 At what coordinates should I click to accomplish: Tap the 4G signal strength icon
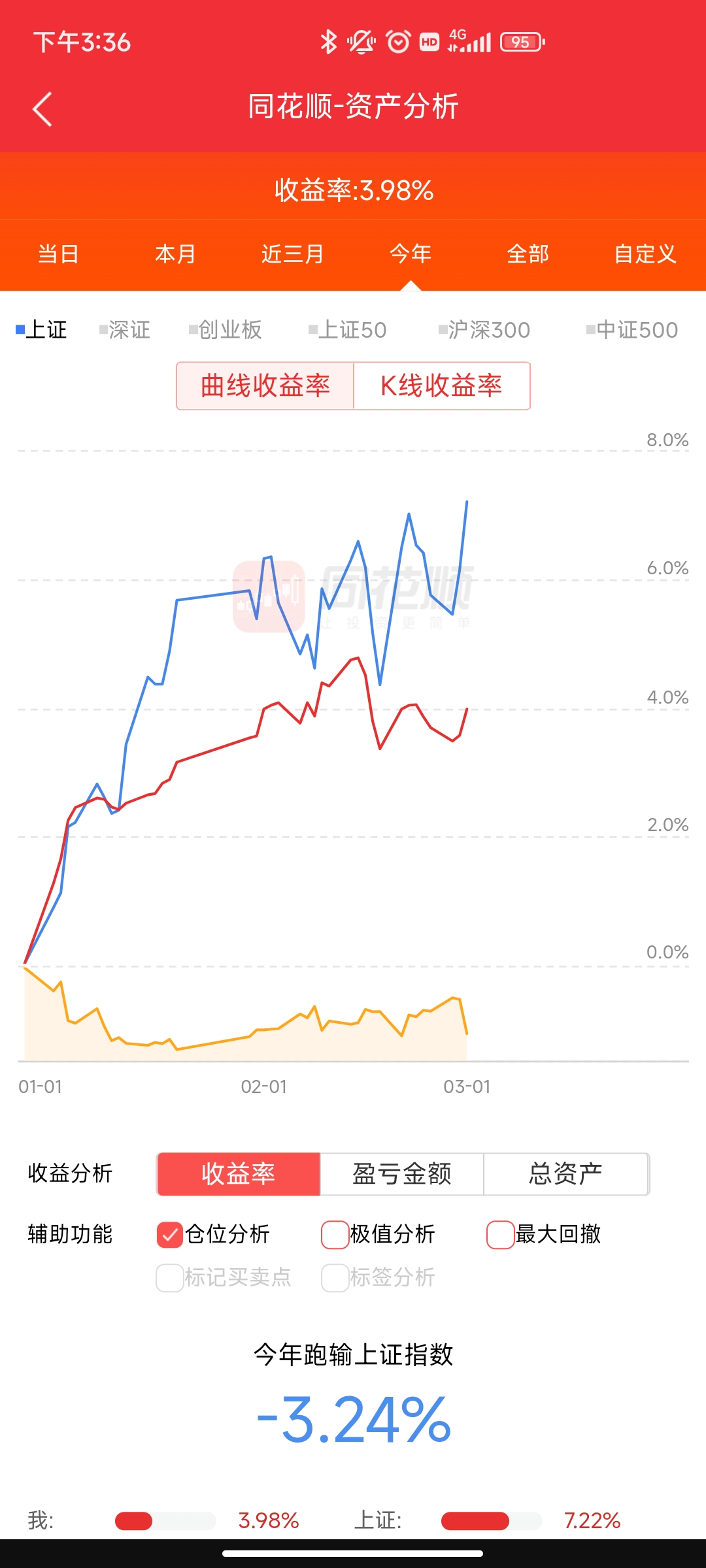click(x=469, y=41)
